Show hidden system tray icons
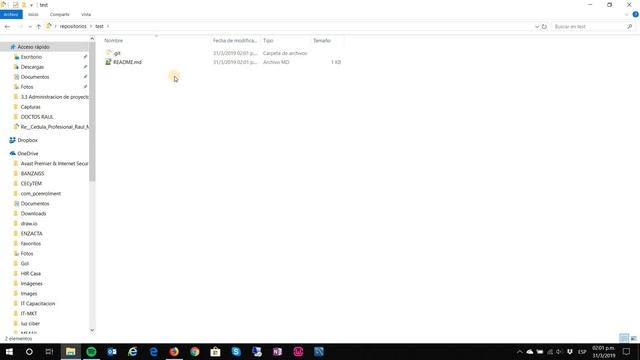The height and width of the screenshot is (360, 640). (520, 352)
